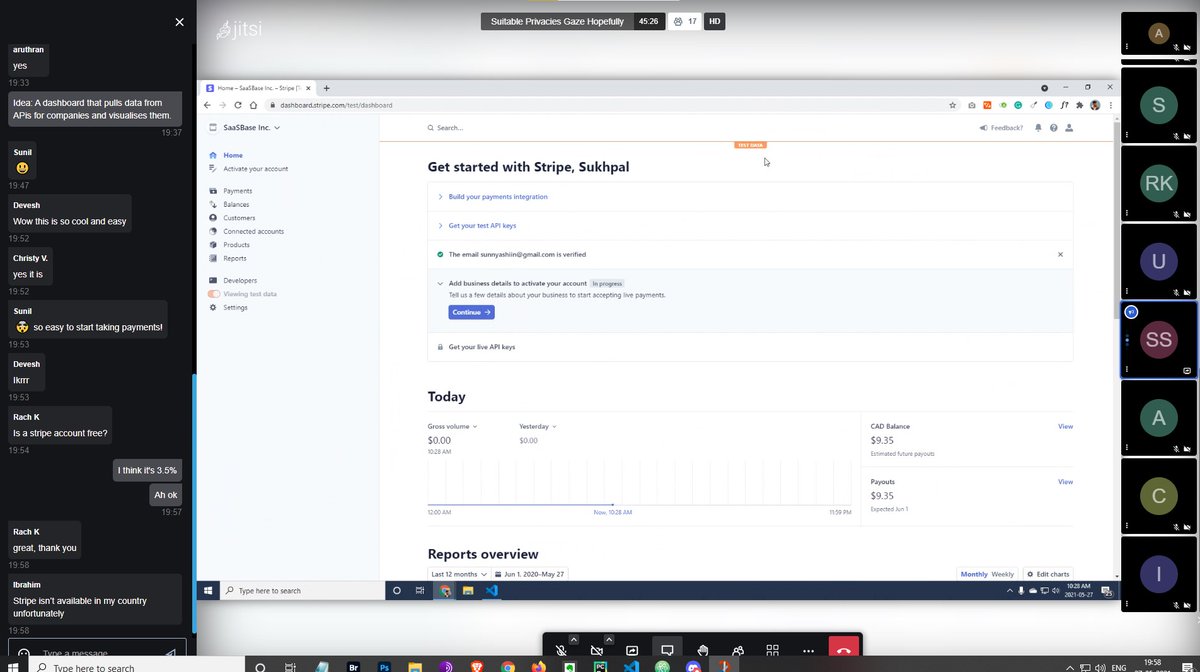Open the more actions (three dots) menu

pyautogui.click(x=808, y=650)
